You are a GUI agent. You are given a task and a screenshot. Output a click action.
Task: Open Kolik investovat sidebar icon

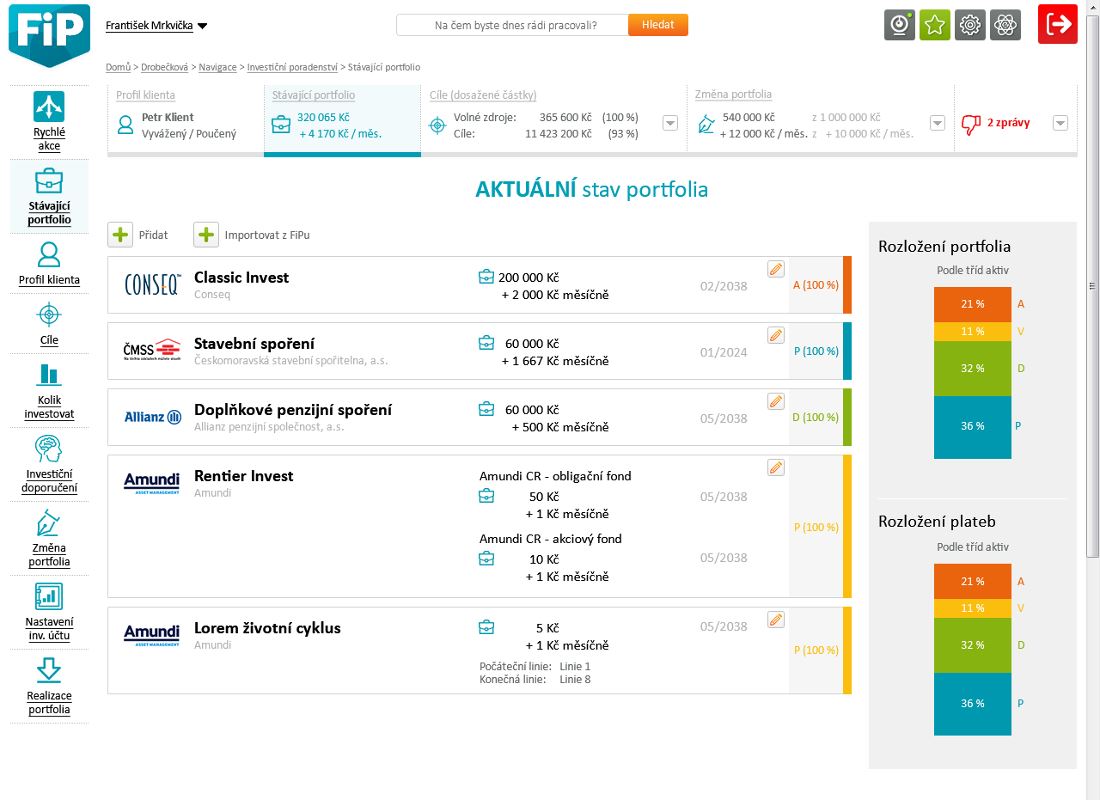[x=48, y=375]
